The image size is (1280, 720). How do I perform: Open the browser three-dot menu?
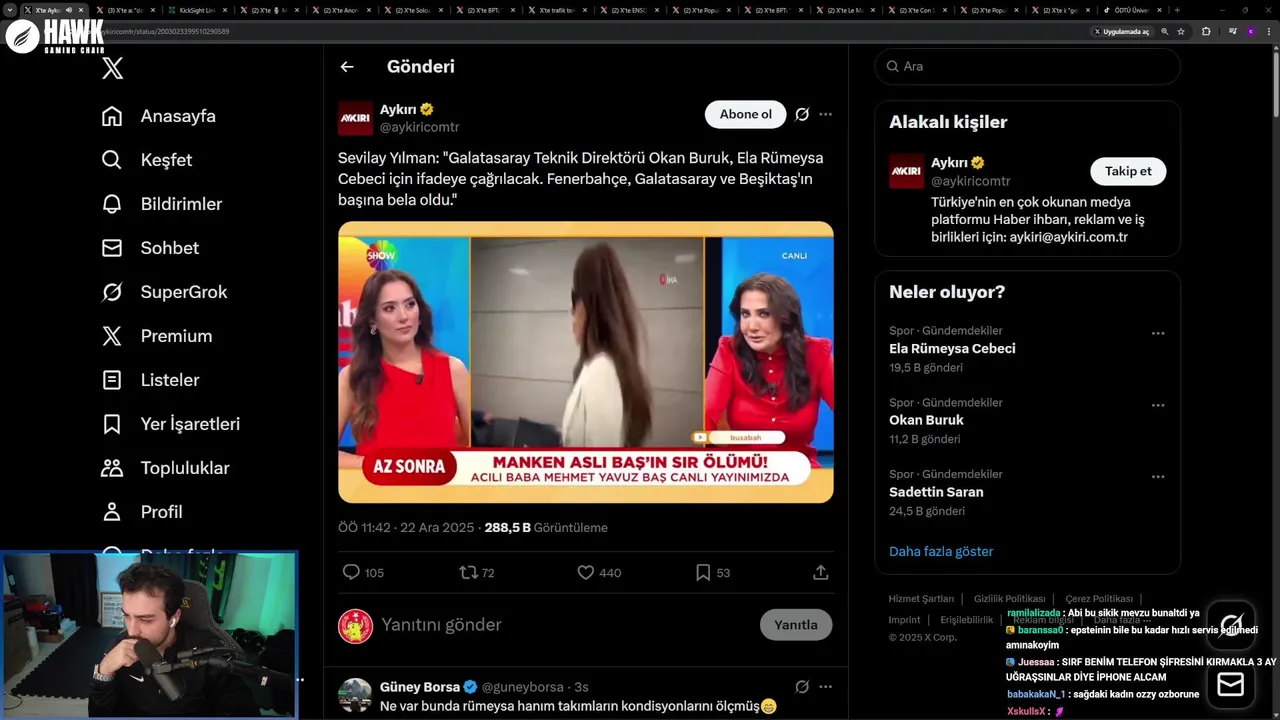[x=1270, y=32]
